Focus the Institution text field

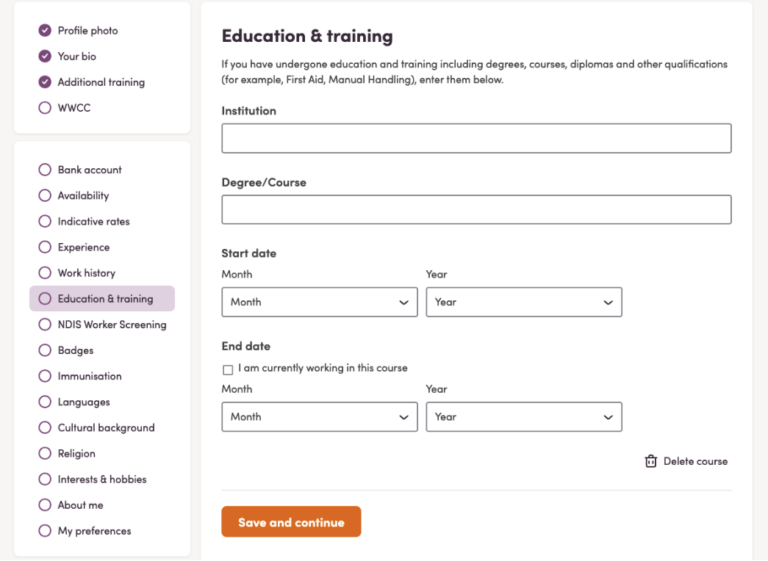[476, 138]
